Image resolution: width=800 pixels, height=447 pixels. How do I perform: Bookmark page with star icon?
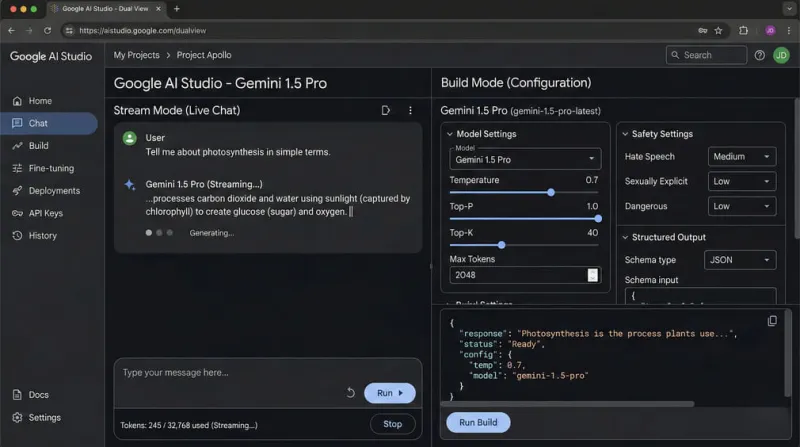(x=718, y=31)
